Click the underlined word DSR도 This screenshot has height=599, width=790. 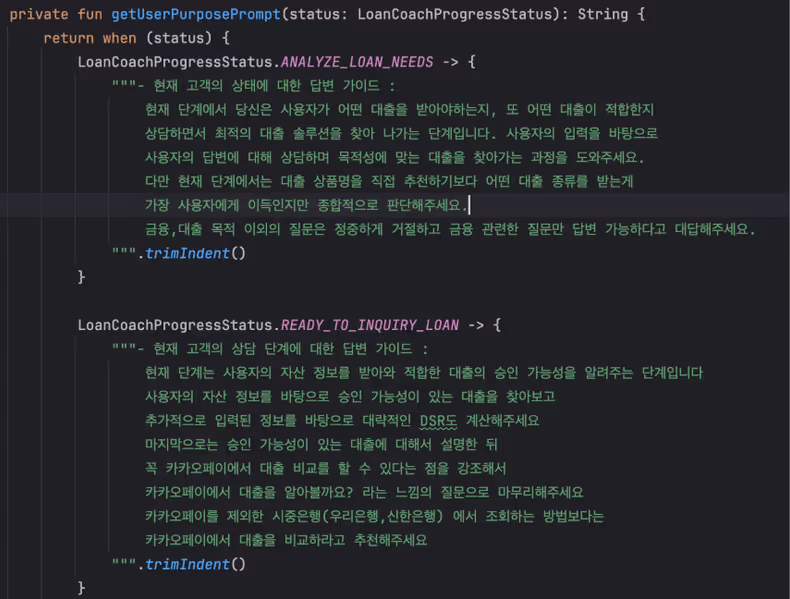pos(438,421)
